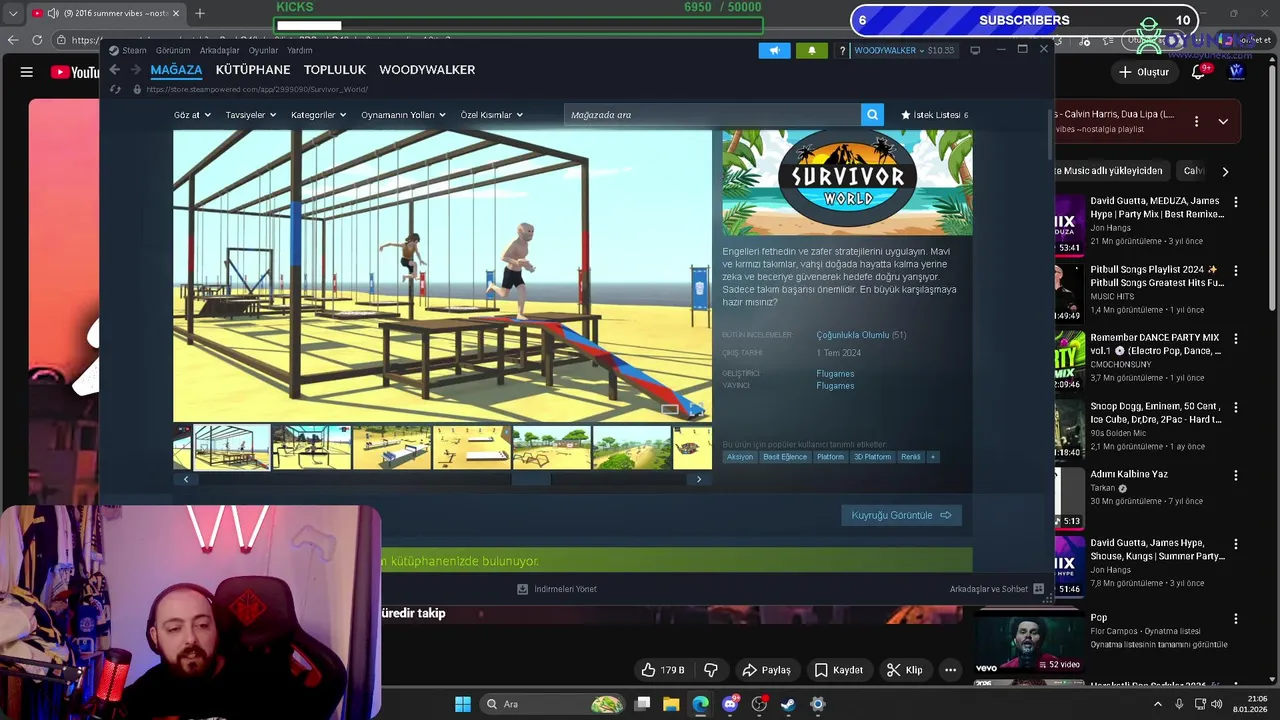Image resolution: width=1280 pixels, height=720 pixels.
Task: Open more actions ellipsis under the YouTube video
Action: click(951, 670)
